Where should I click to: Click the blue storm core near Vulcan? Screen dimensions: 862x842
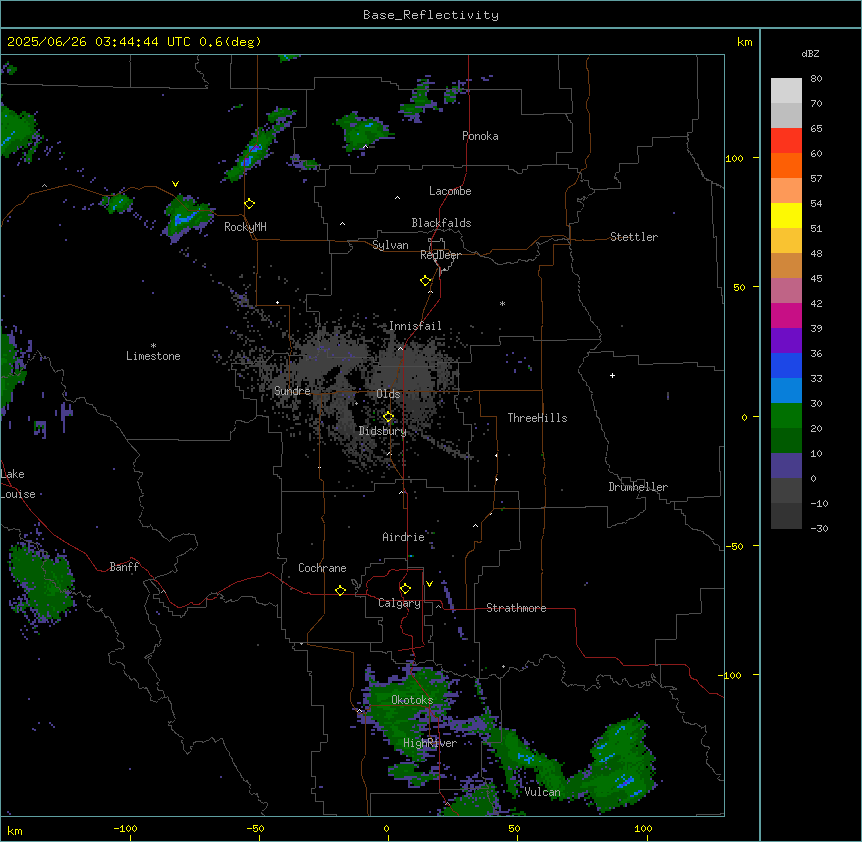tap(626, 781)
